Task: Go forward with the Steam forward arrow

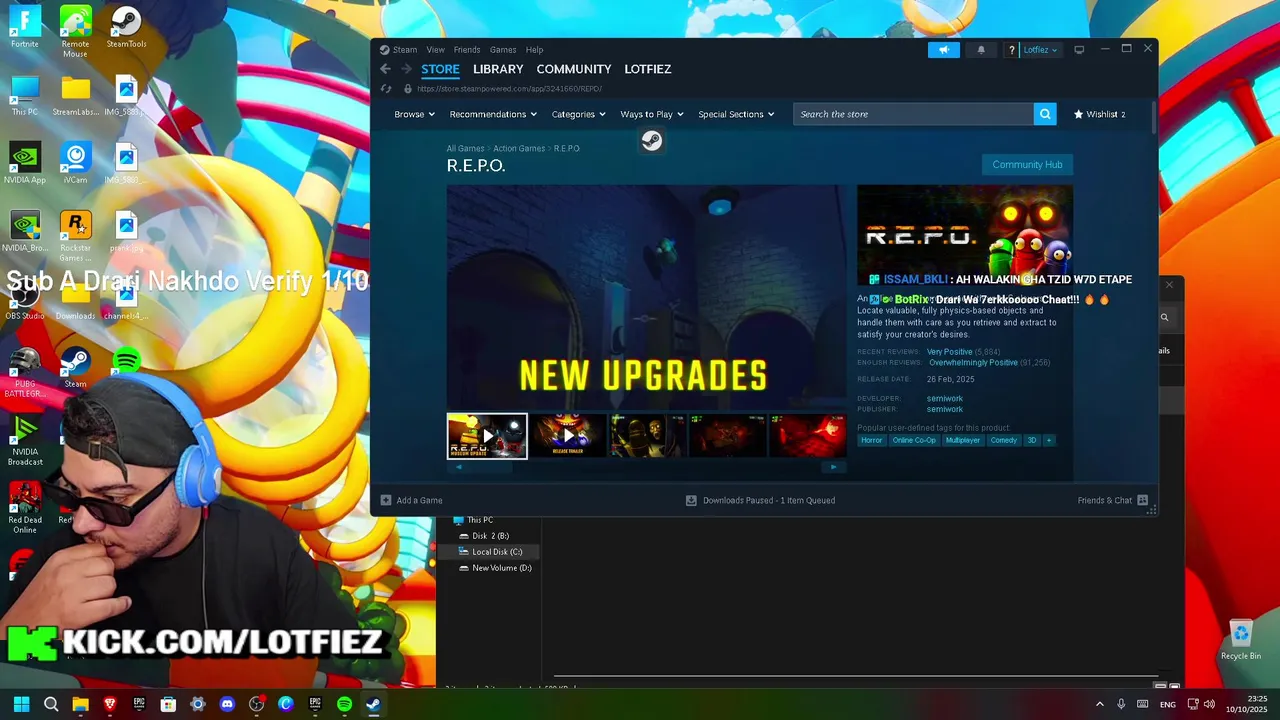Action: pos(406,69)
